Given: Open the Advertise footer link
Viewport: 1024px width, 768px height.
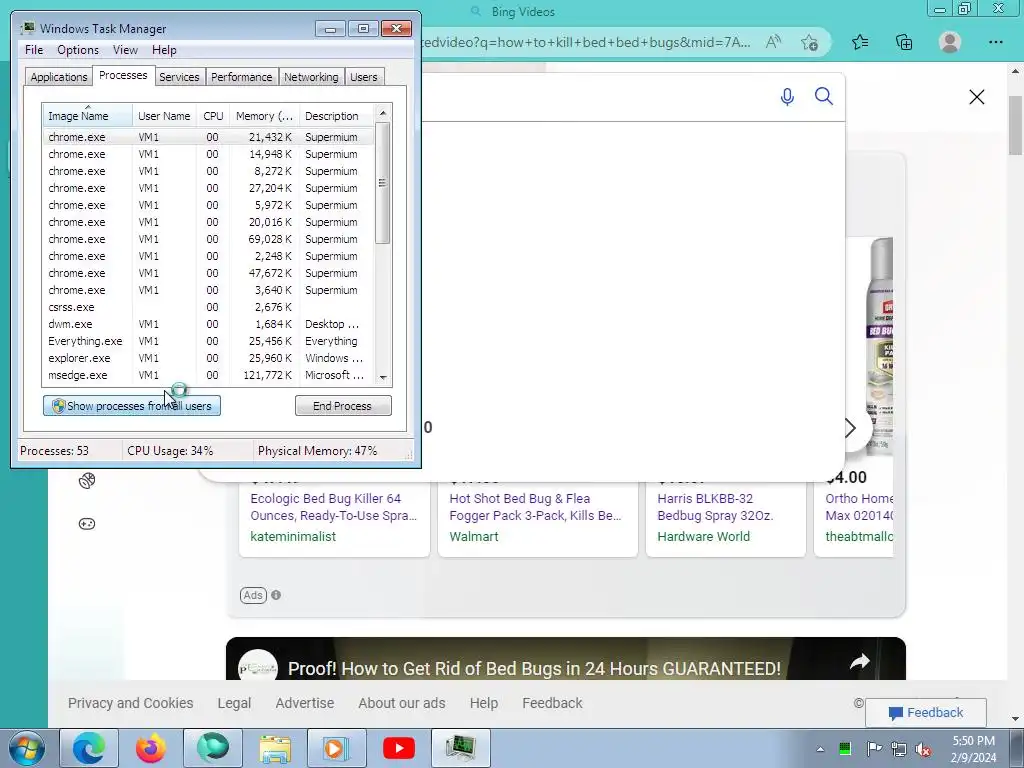Looking at the screenshot, I should (304, 703).
